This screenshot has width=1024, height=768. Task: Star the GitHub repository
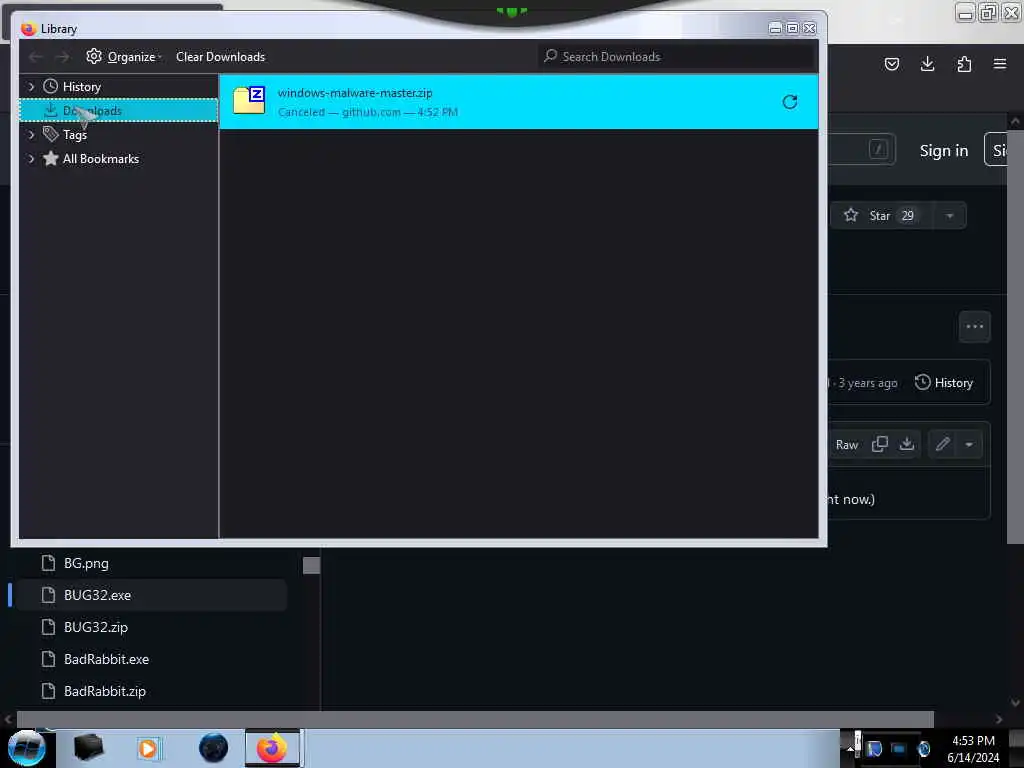[x=881, y=216]
